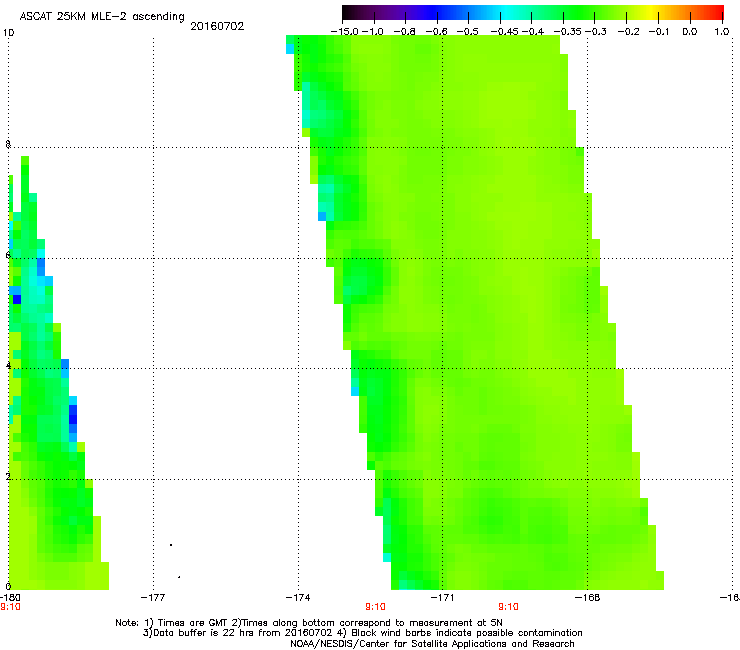Screen dimensions: 740x650
Task: Select the 20160702 date beside the title
Action: click(217, 26)
